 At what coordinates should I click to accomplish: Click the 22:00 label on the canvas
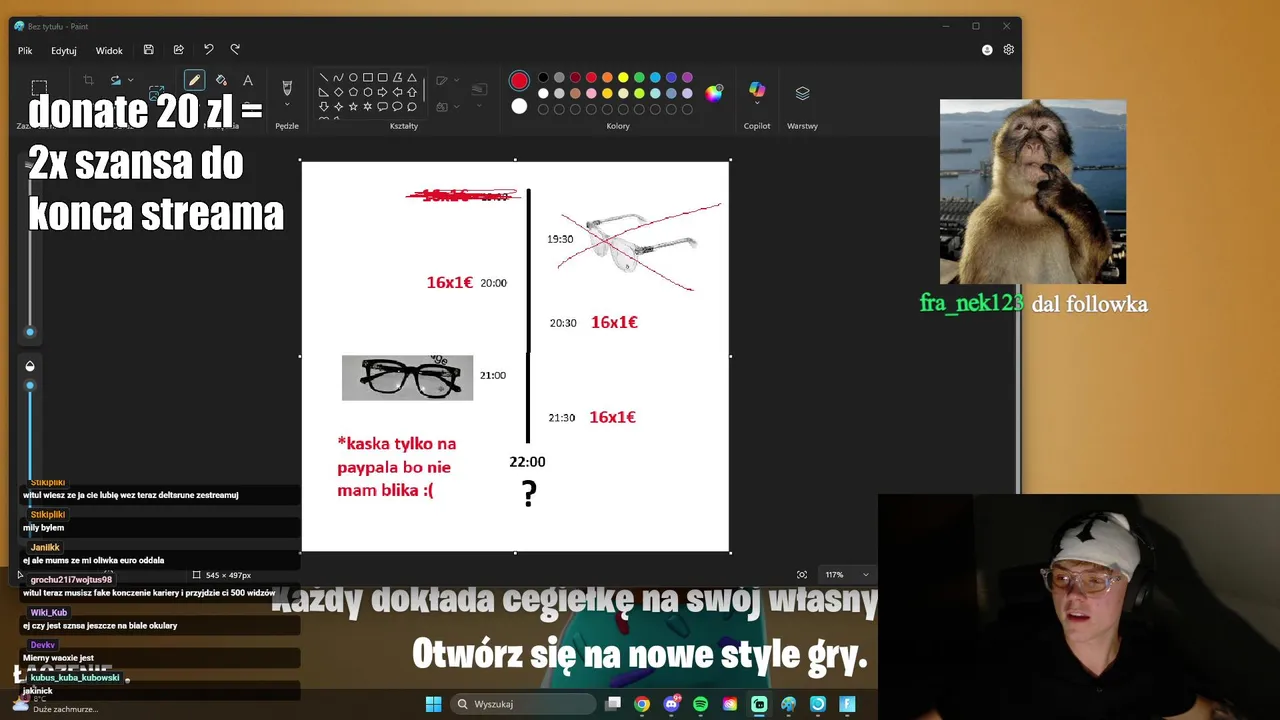click(527, 462)
